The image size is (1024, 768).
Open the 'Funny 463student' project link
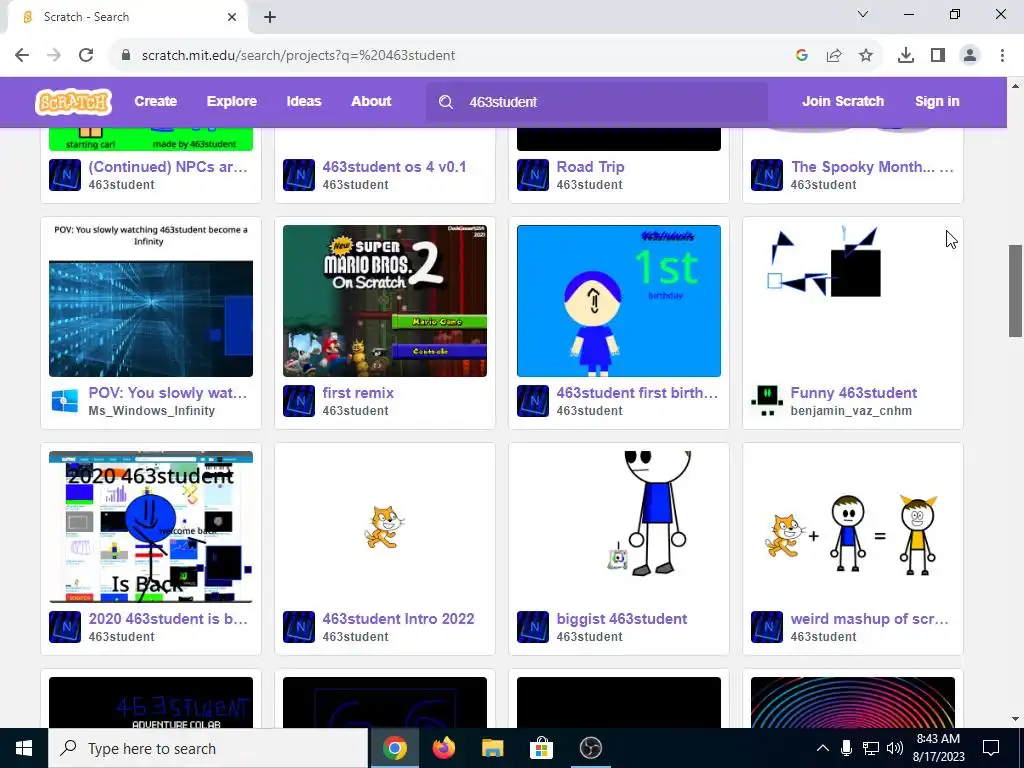[854, 392]
